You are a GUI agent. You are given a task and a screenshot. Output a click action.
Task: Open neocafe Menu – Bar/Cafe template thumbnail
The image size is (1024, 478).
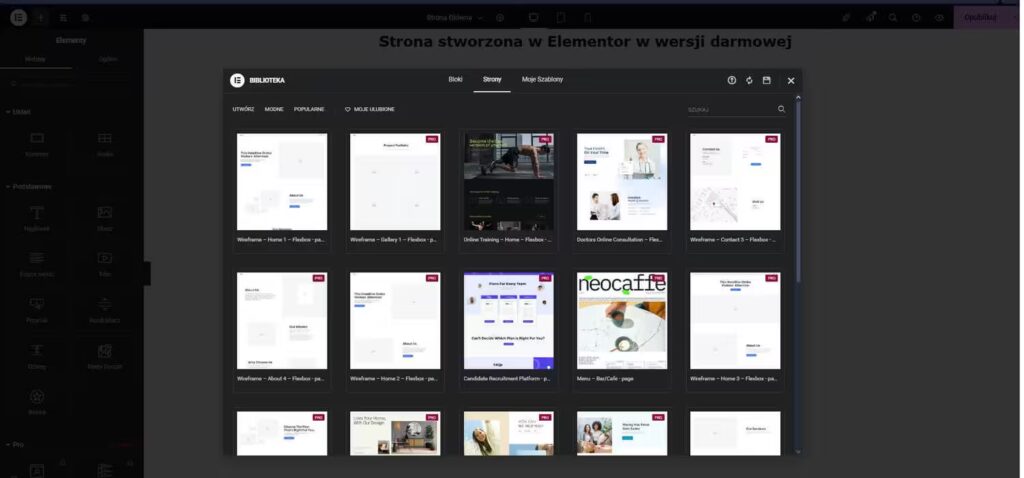(x=622, y=321)
